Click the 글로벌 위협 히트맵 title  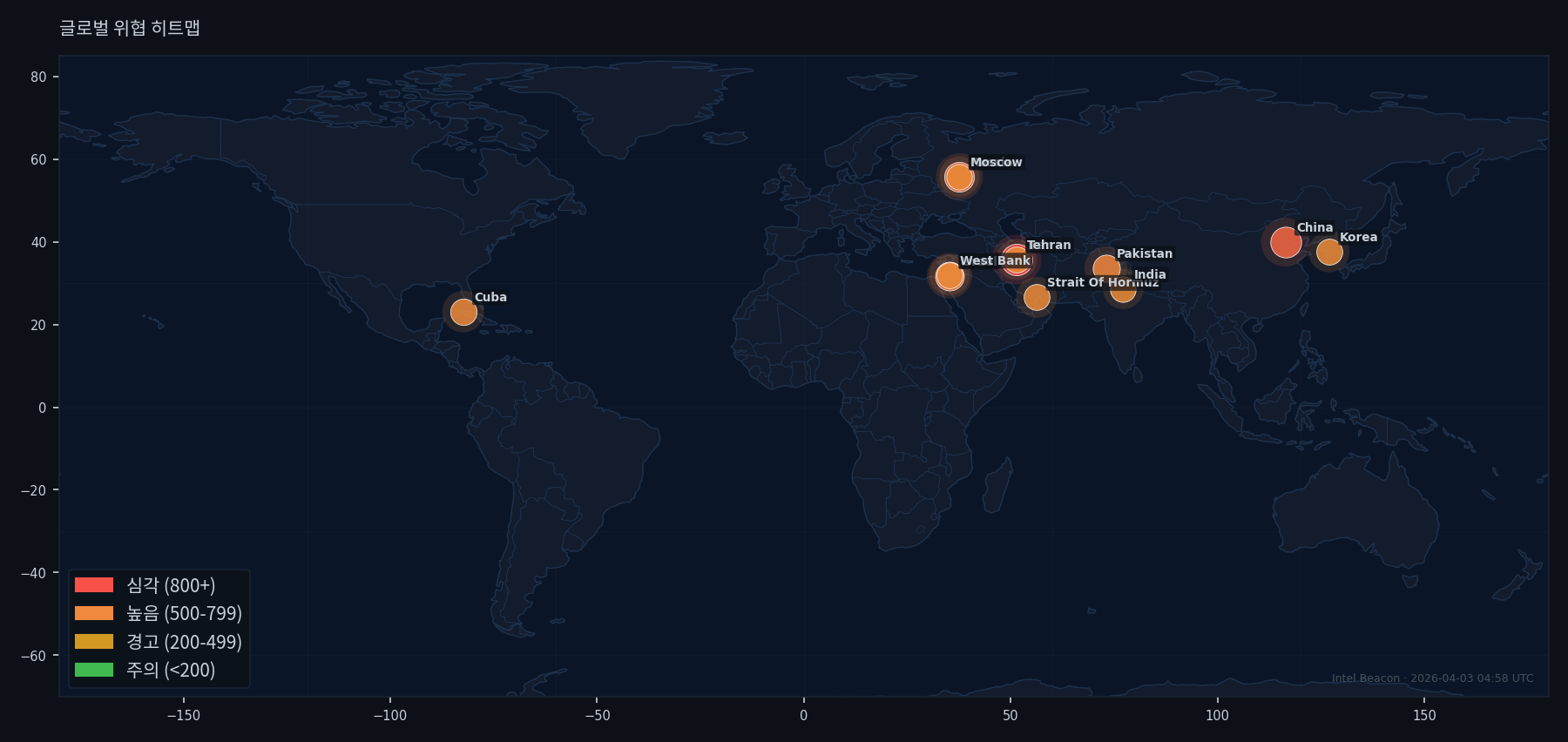[130, 28]
